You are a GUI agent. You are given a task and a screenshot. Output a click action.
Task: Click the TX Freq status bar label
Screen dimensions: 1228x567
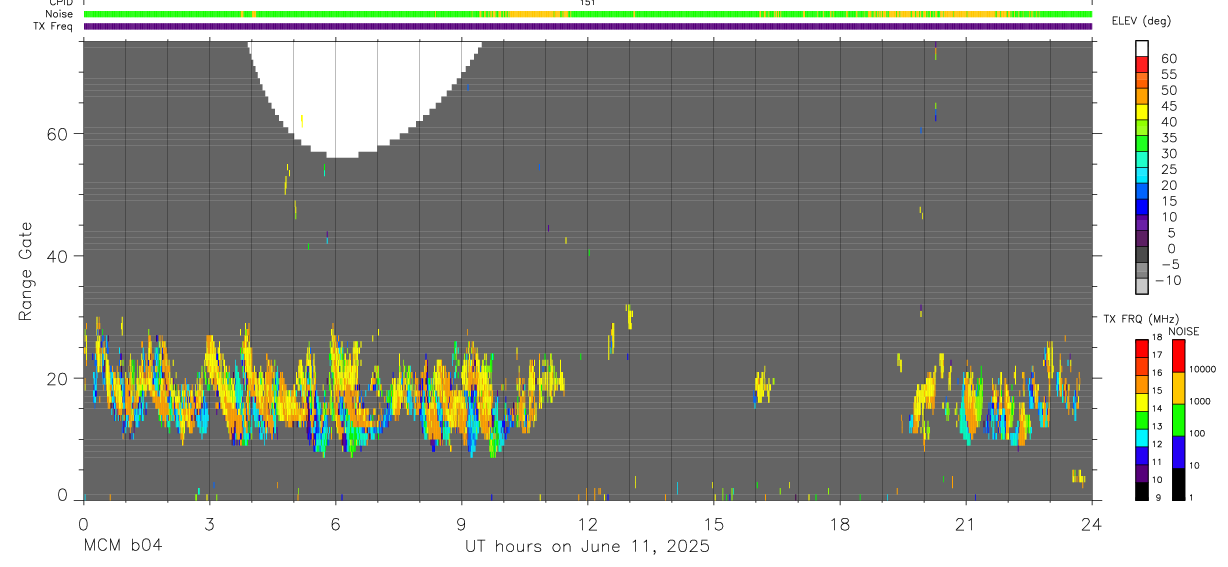pyautogui.click(x=53, y=26)
